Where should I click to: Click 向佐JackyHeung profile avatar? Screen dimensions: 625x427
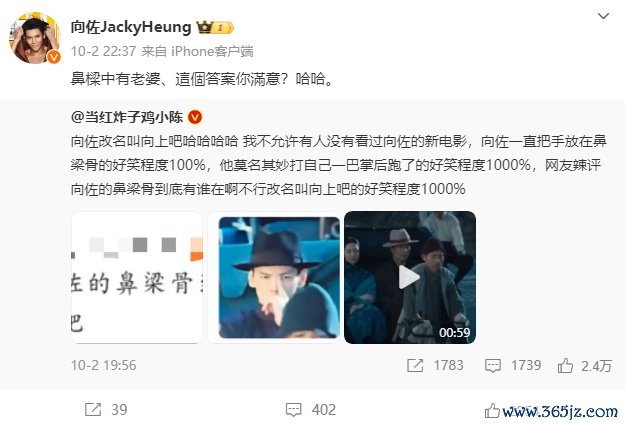point(35,38)
